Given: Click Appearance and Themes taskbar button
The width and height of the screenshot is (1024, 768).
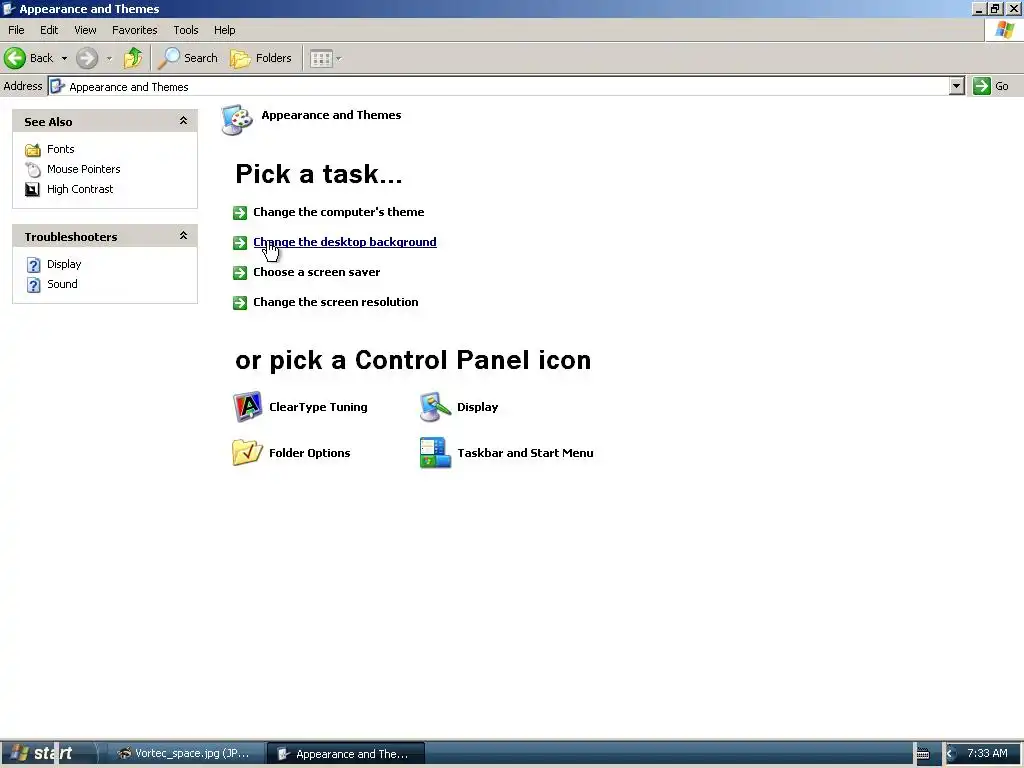Looking at the screenshot, I should [346, 754].
